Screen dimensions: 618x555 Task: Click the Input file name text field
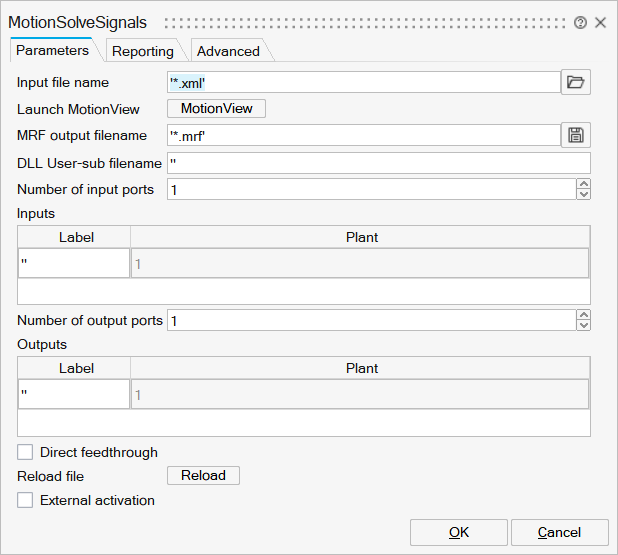pyautogui.click(x=363, y=83)
